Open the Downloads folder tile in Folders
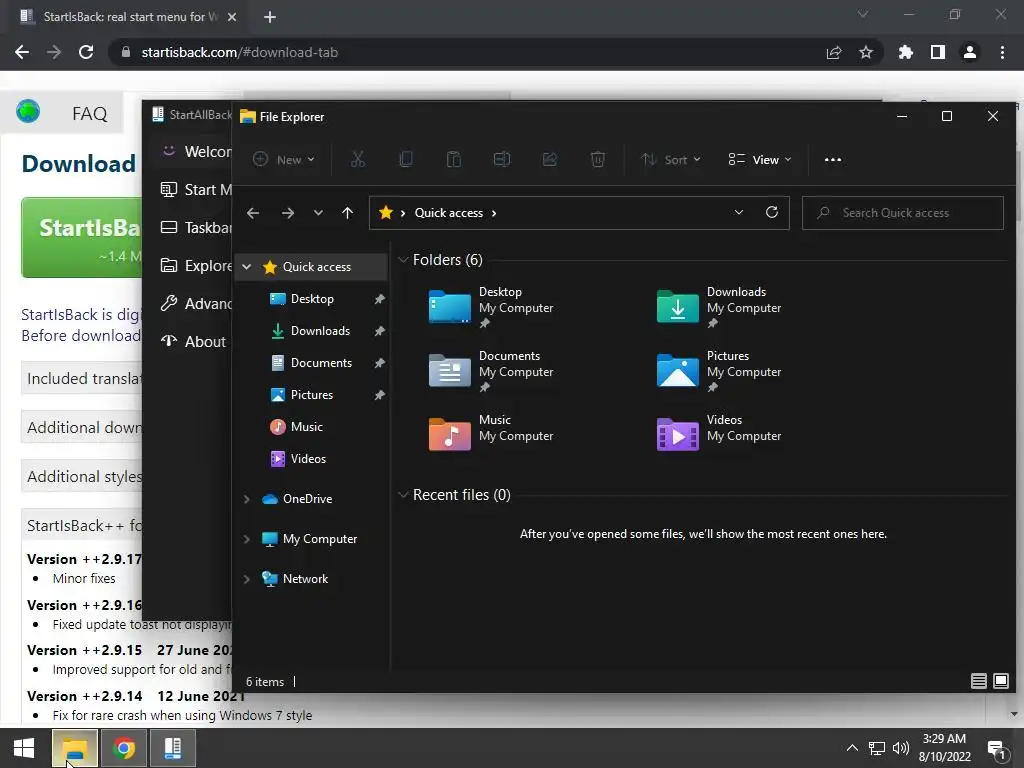 tap(719, 307)
